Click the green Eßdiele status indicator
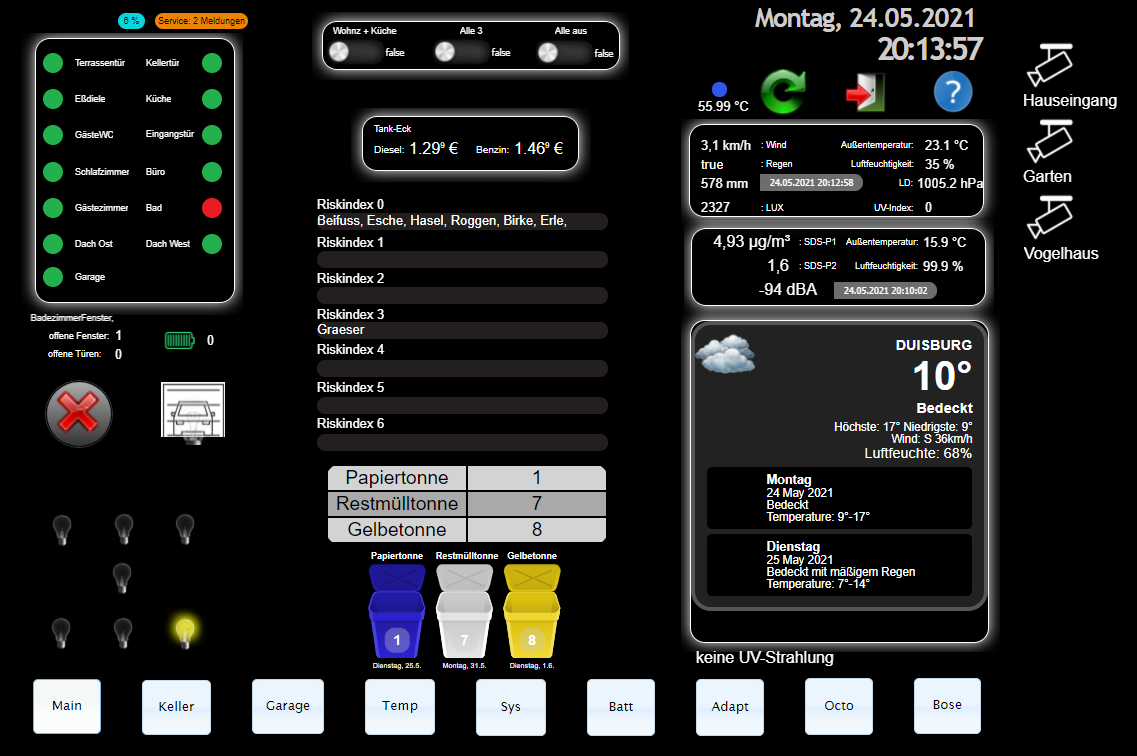Image resolution: width=1137 pixels, height=756 pixels. pos(53,99)
